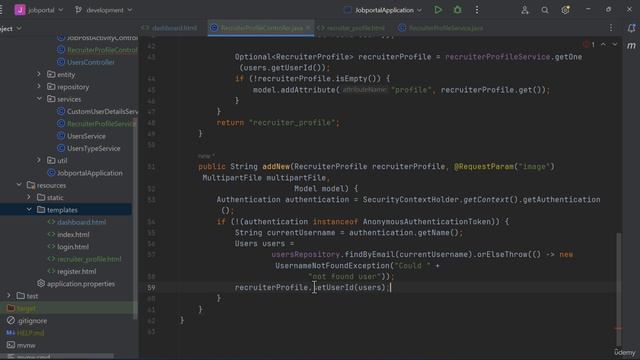The width and height of the screenshot is (640, 360).
Task: Open dashboard.html in templates
Action: click(77, 222)
